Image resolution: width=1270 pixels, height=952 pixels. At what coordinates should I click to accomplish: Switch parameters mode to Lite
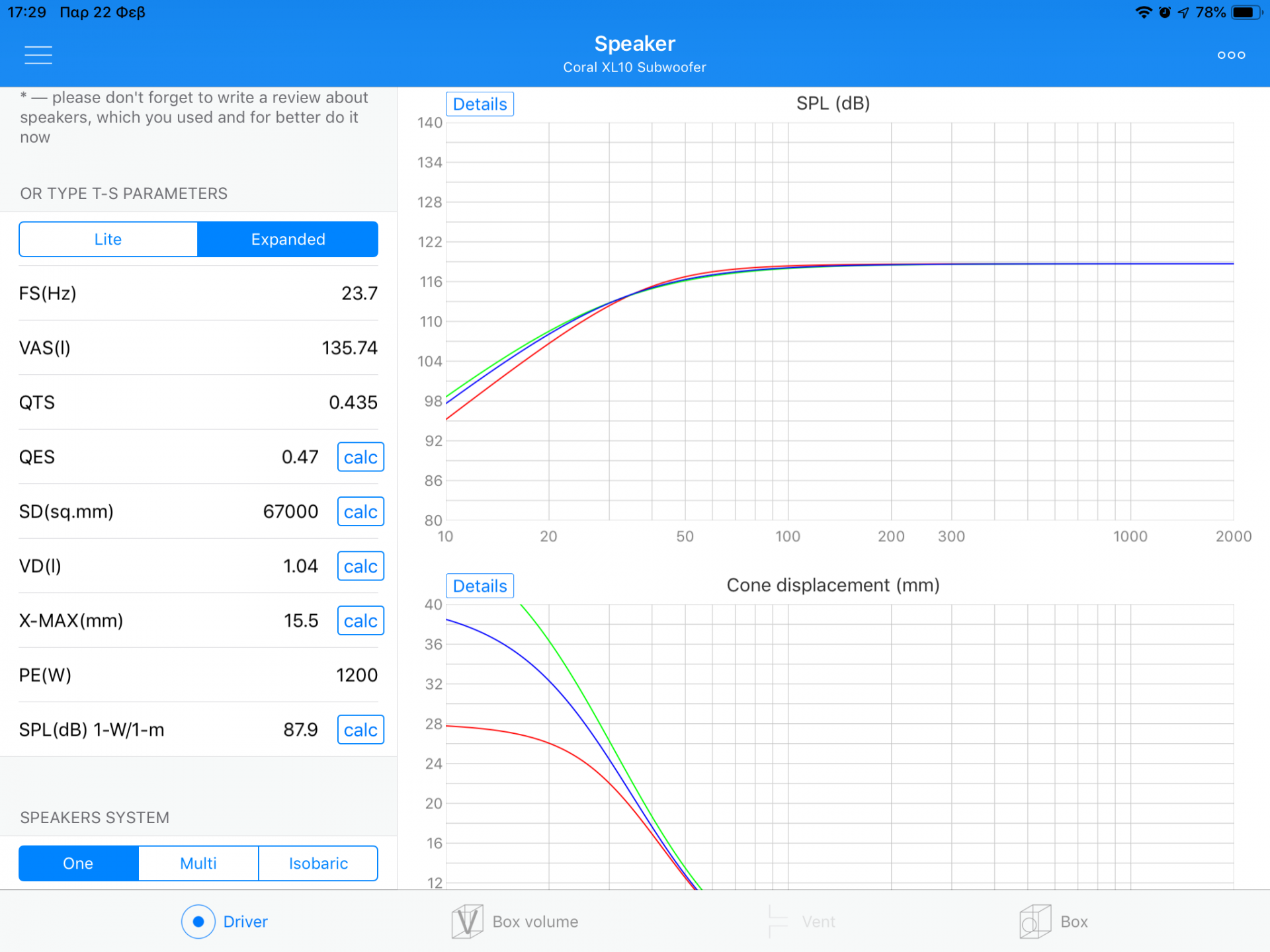click(108, 239)
